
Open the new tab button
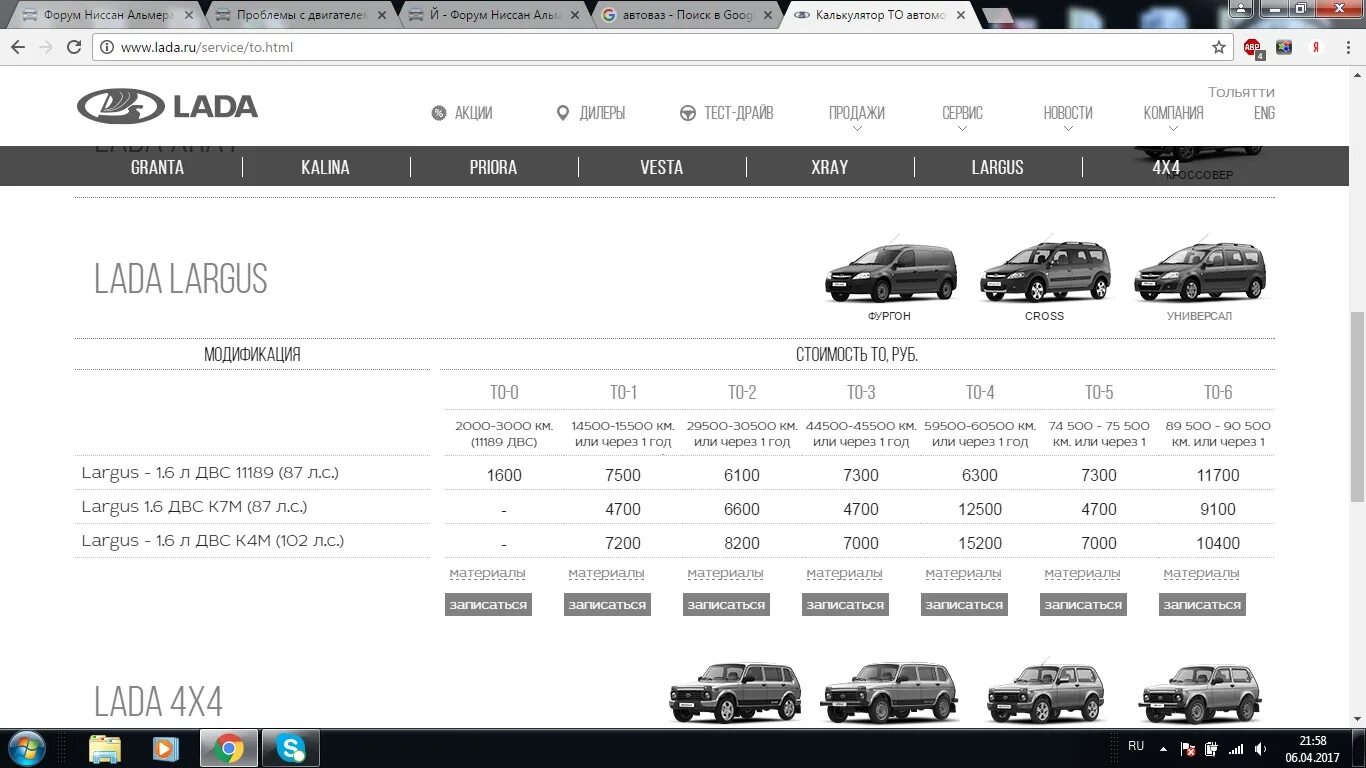tap(998, 16)
